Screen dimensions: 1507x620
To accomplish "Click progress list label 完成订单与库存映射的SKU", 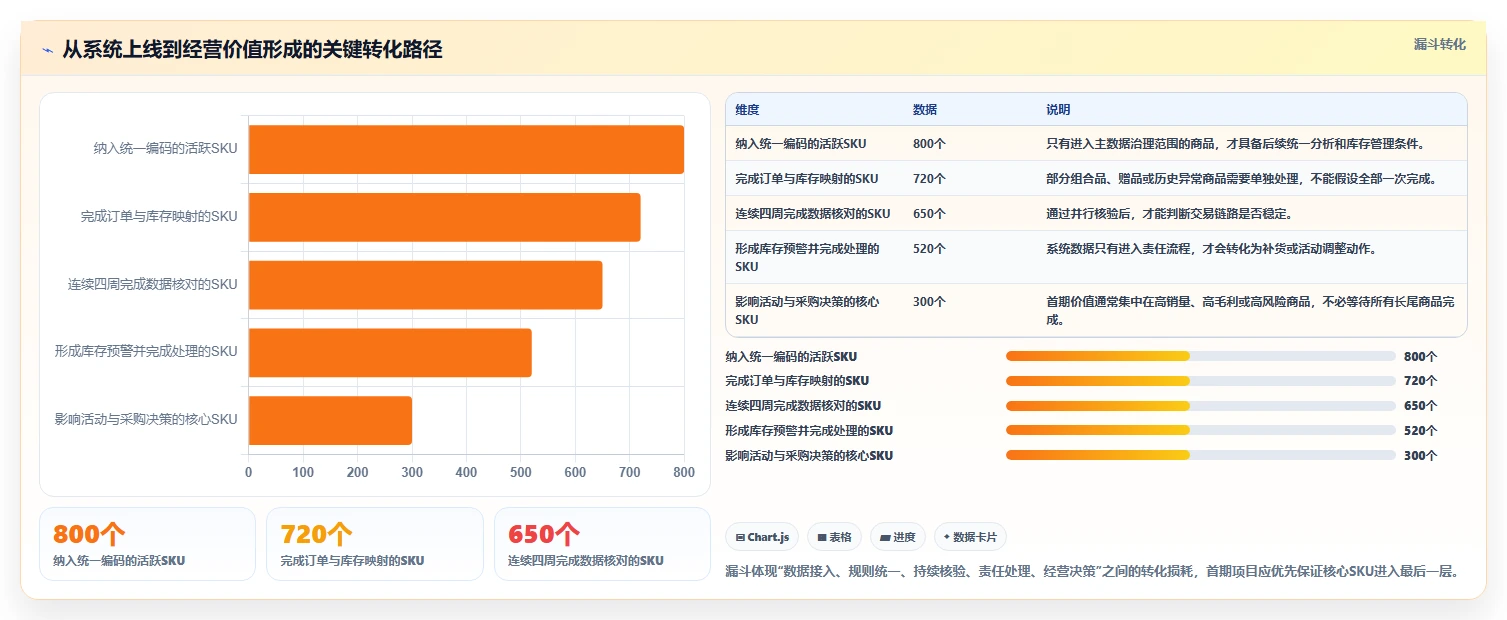I will (797, 381).
